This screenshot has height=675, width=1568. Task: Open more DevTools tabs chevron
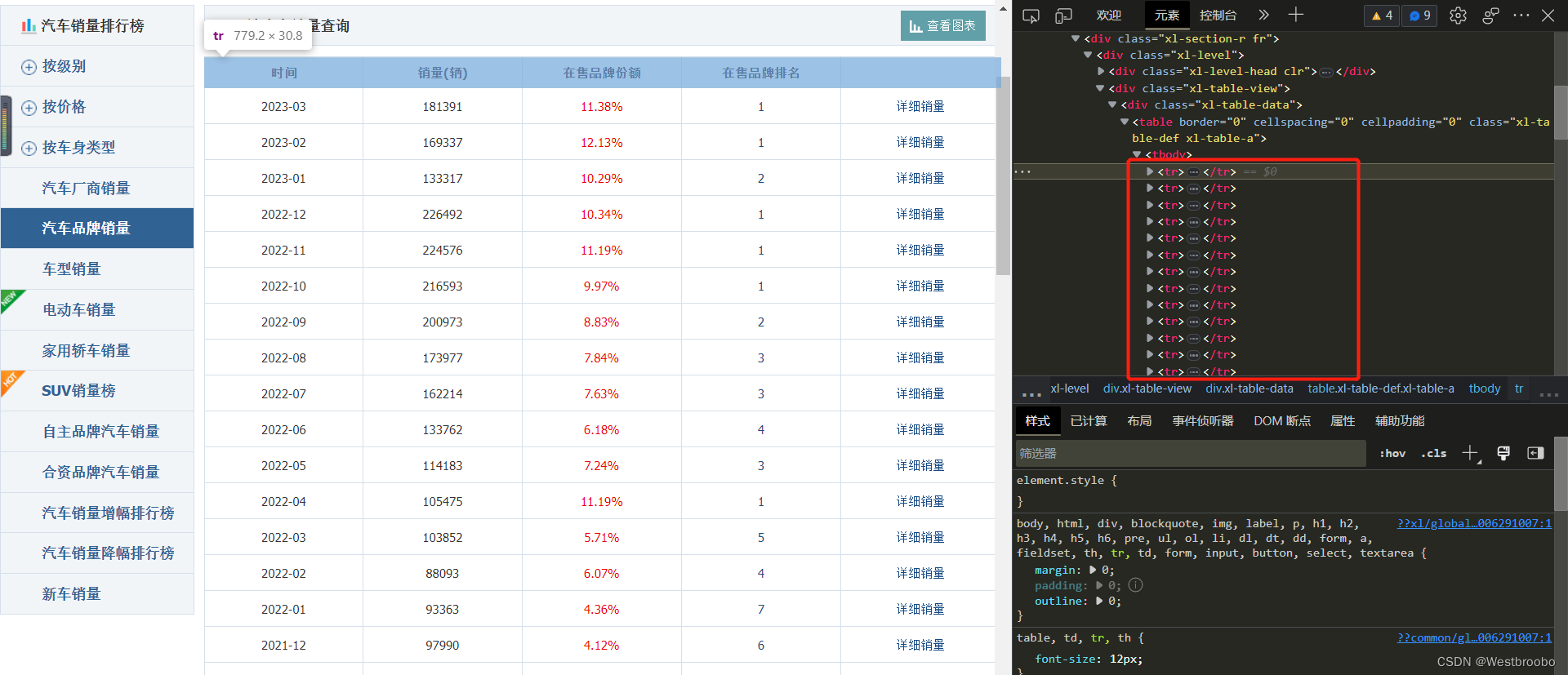coord(1263,15)
